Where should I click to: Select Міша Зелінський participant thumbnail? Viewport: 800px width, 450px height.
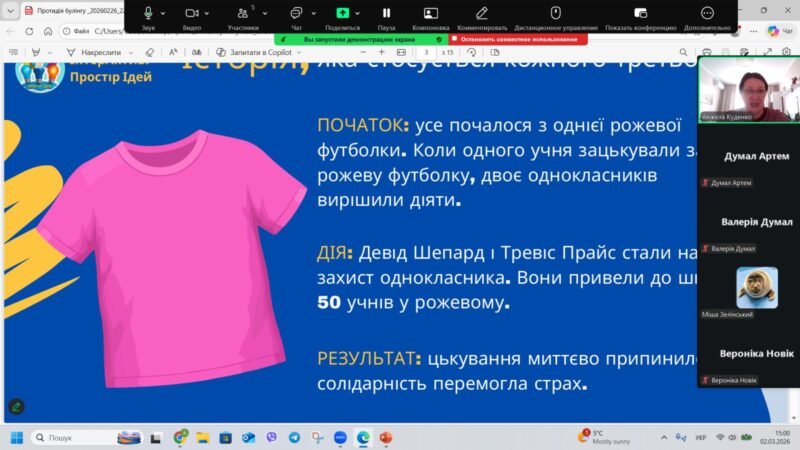point(757,288)
